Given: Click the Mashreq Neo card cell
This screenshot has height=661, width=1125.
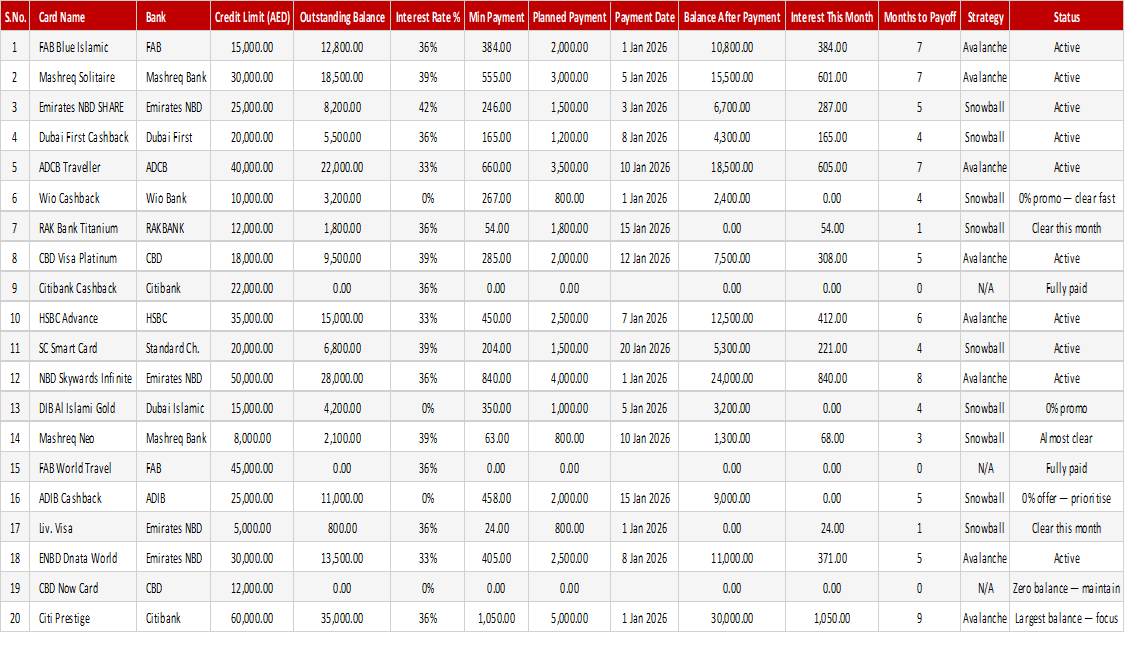Looking at the screenshot, I should tap(83, 439).
